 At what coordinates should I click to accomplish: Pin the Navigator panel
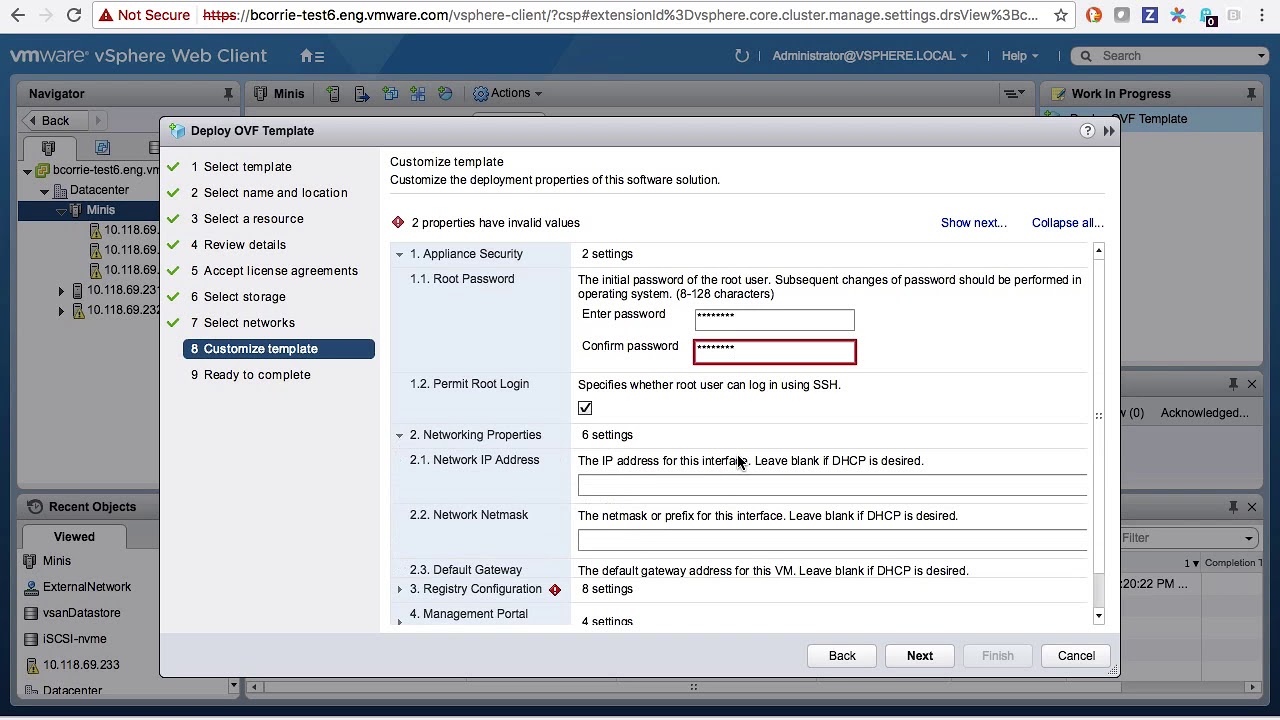[x=228, y=93]
